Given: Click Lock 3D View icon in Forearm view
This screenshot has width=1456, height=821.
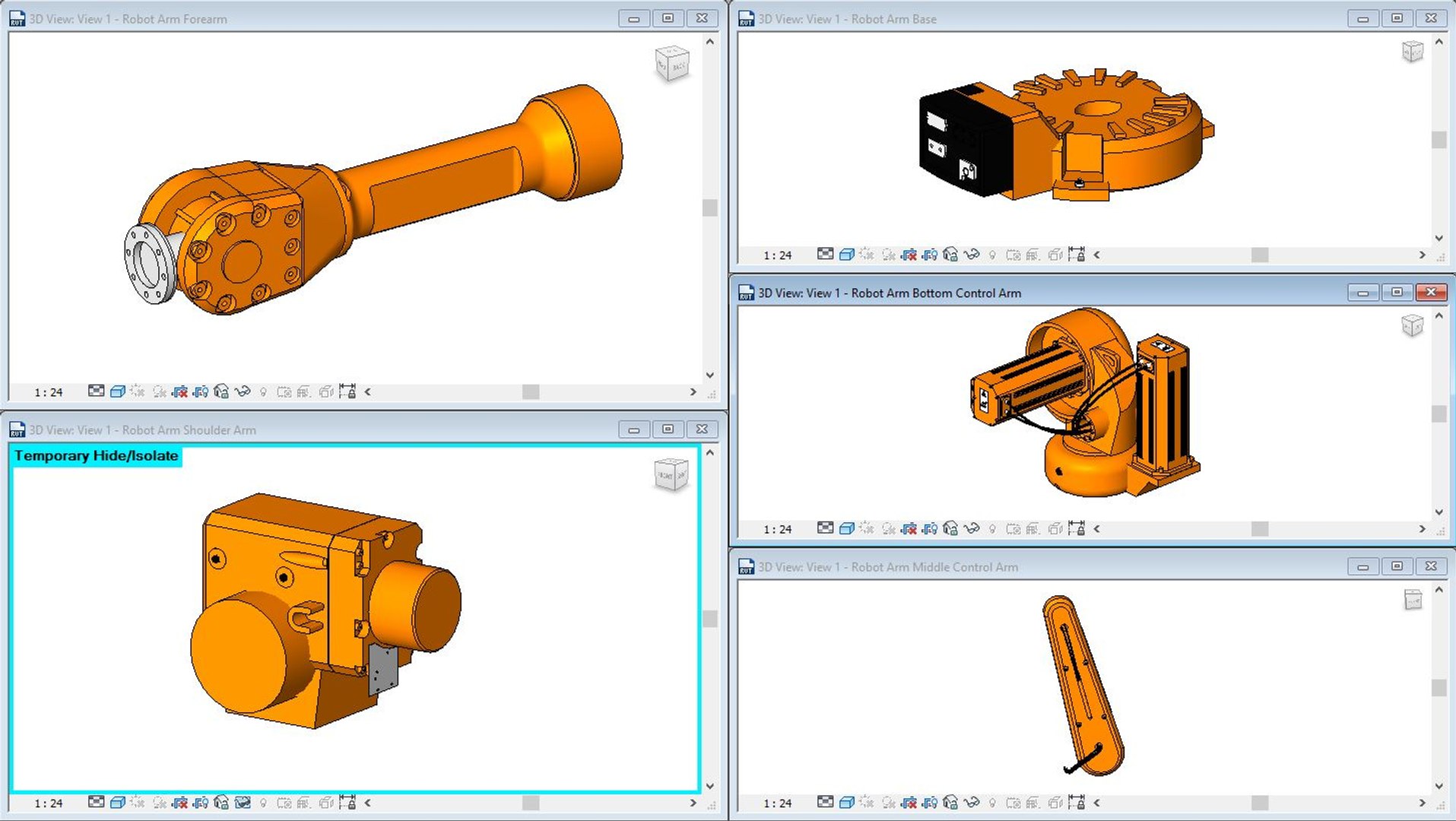Looking at the screenshot, I should tap(221, 391).
